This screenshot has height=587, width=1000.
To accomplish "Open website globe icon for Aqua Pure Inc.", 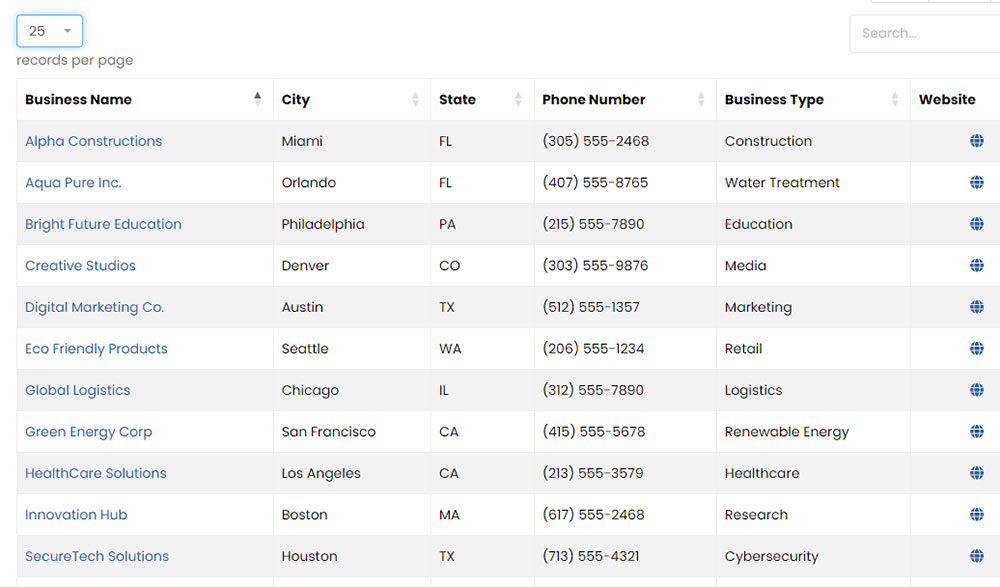I will pyautogui.click(x=976, y=182).
